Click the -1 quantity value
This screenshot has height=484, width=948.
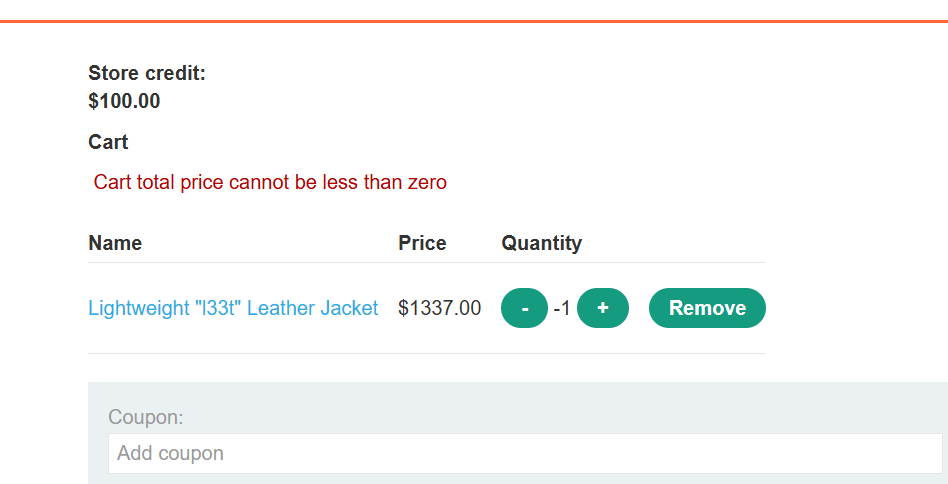(562, 308)
